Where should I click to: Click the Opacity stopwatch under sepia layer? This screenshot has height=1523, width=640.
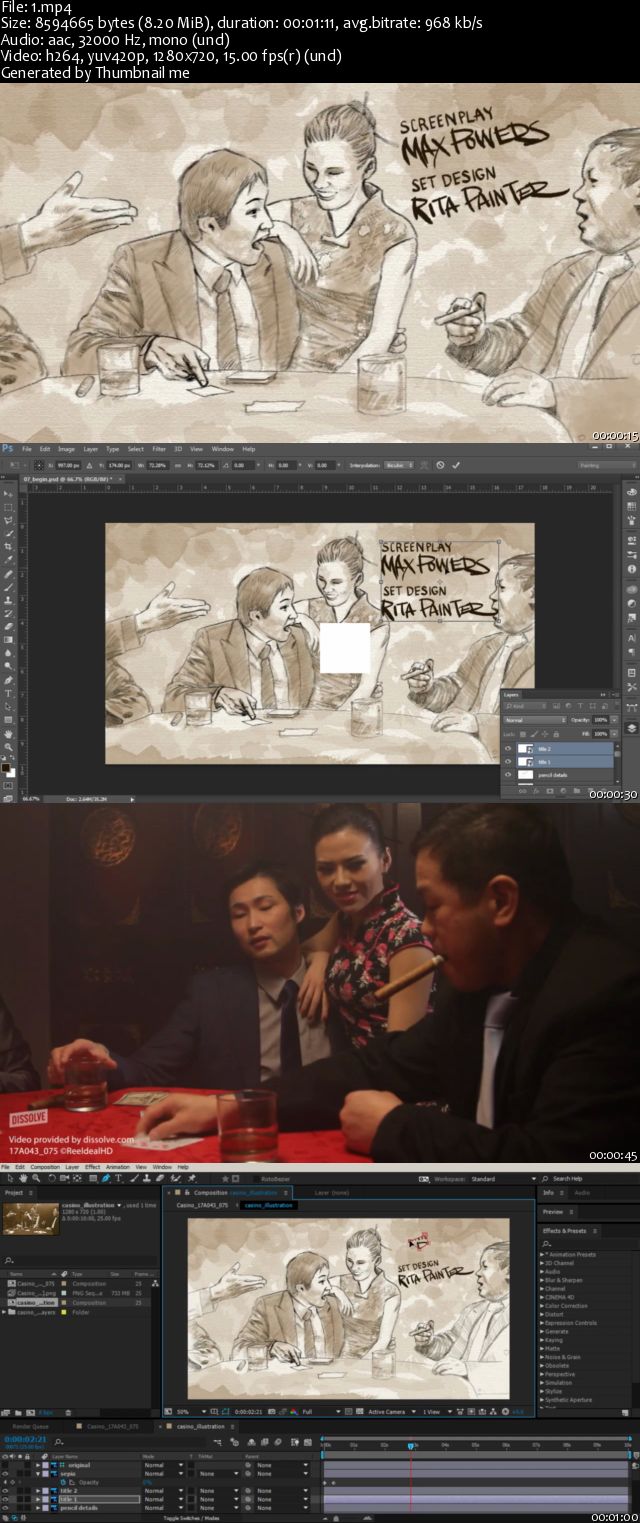click(63, 1482)
